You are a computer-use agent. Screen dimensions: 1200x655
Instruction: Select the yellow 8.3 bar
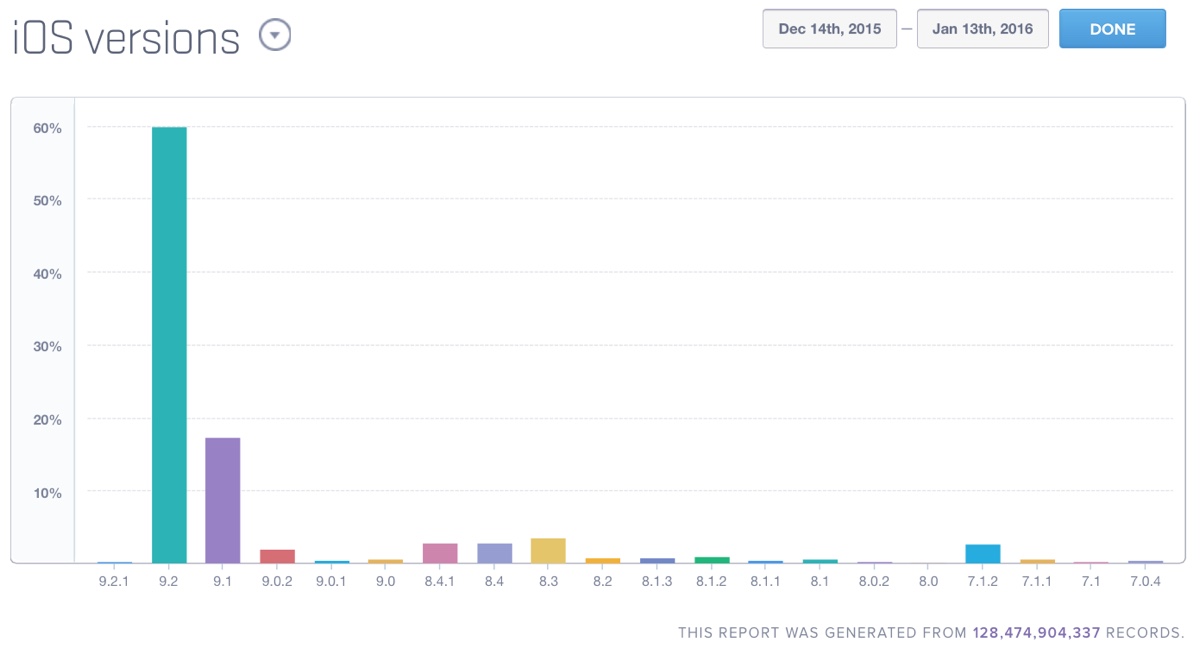pos(548,551)
